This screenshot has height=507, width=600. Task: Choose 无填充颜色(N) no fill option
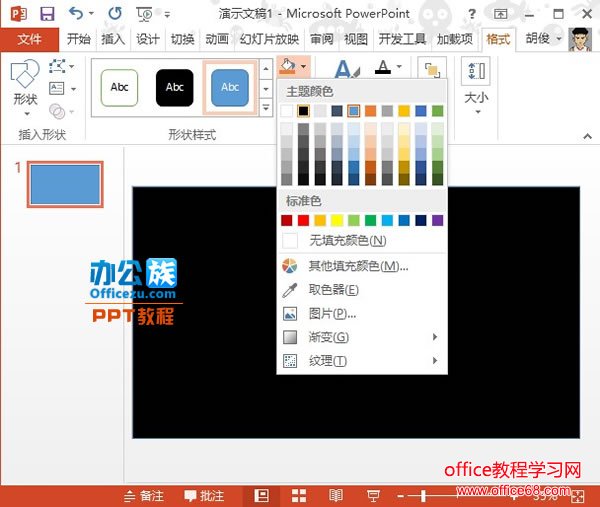(362, 241)
